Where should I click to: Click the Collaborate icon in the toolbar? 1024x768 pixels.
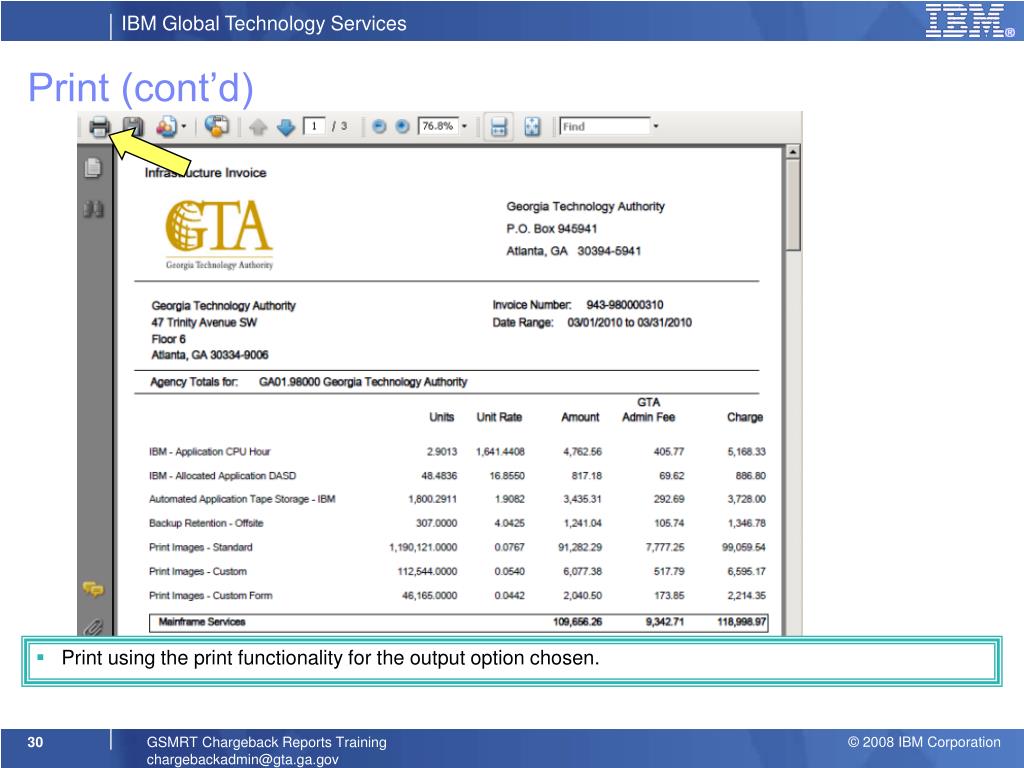(167, 126)
